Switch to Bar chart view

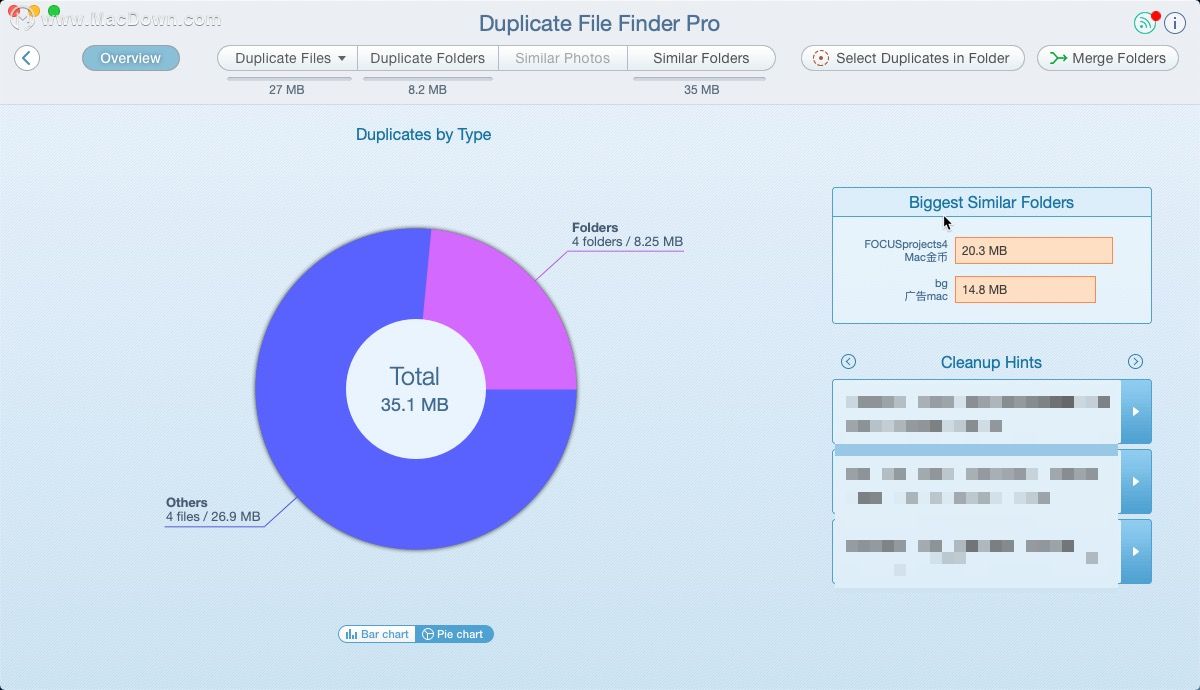click(377, 634)
